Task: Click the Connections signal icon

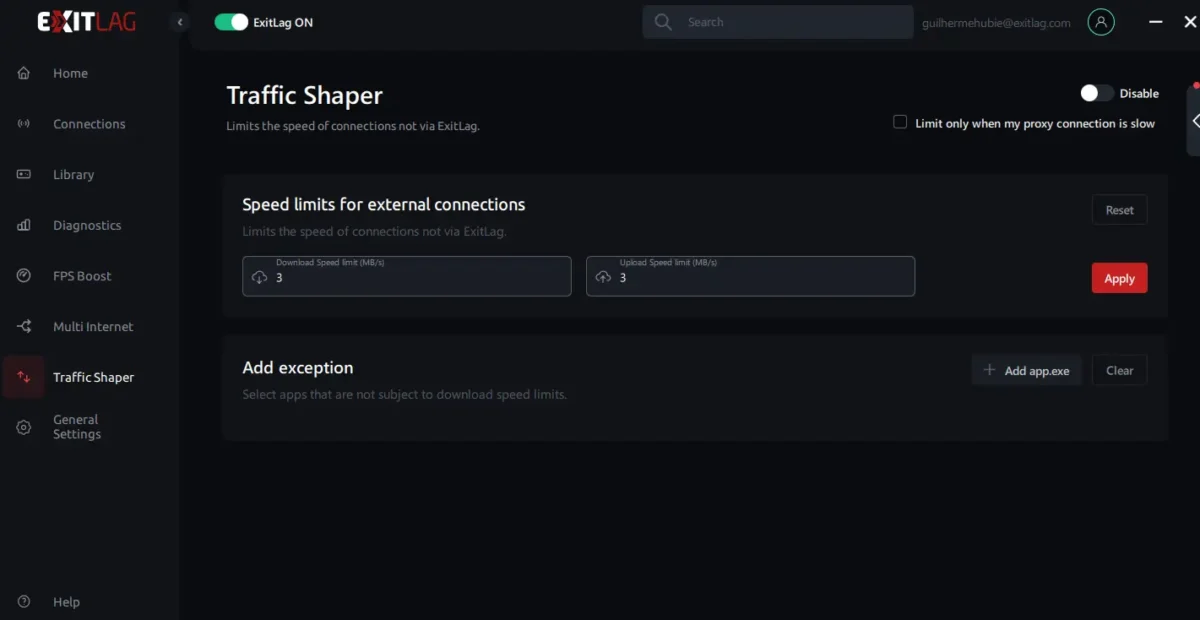Action: pyautogui.click(x=24, y=124)
